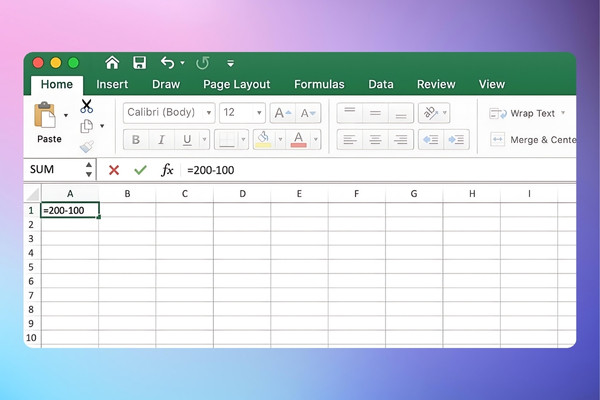Expand borders options arrow

point(243,140)
